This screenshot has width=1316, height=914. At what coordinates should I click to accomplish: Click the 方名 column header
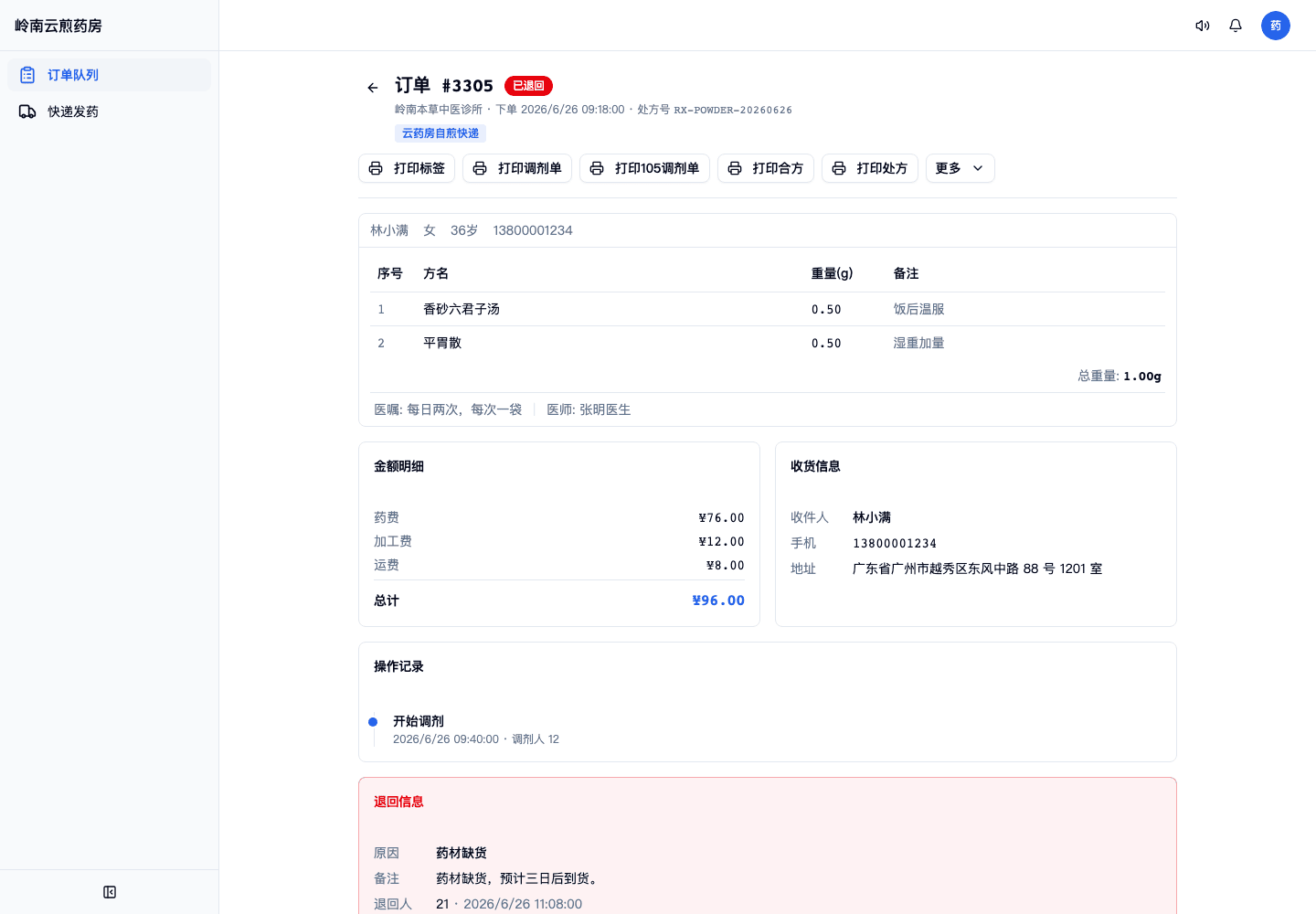436,273
